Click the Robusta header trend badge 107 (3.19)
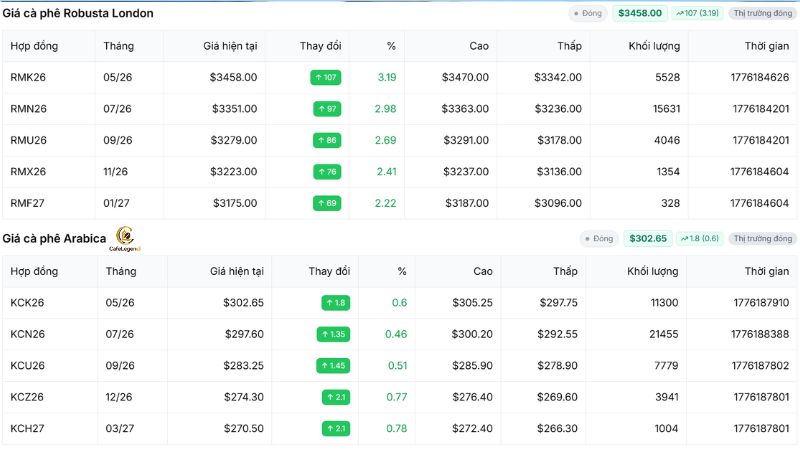 tap(697, 13)
